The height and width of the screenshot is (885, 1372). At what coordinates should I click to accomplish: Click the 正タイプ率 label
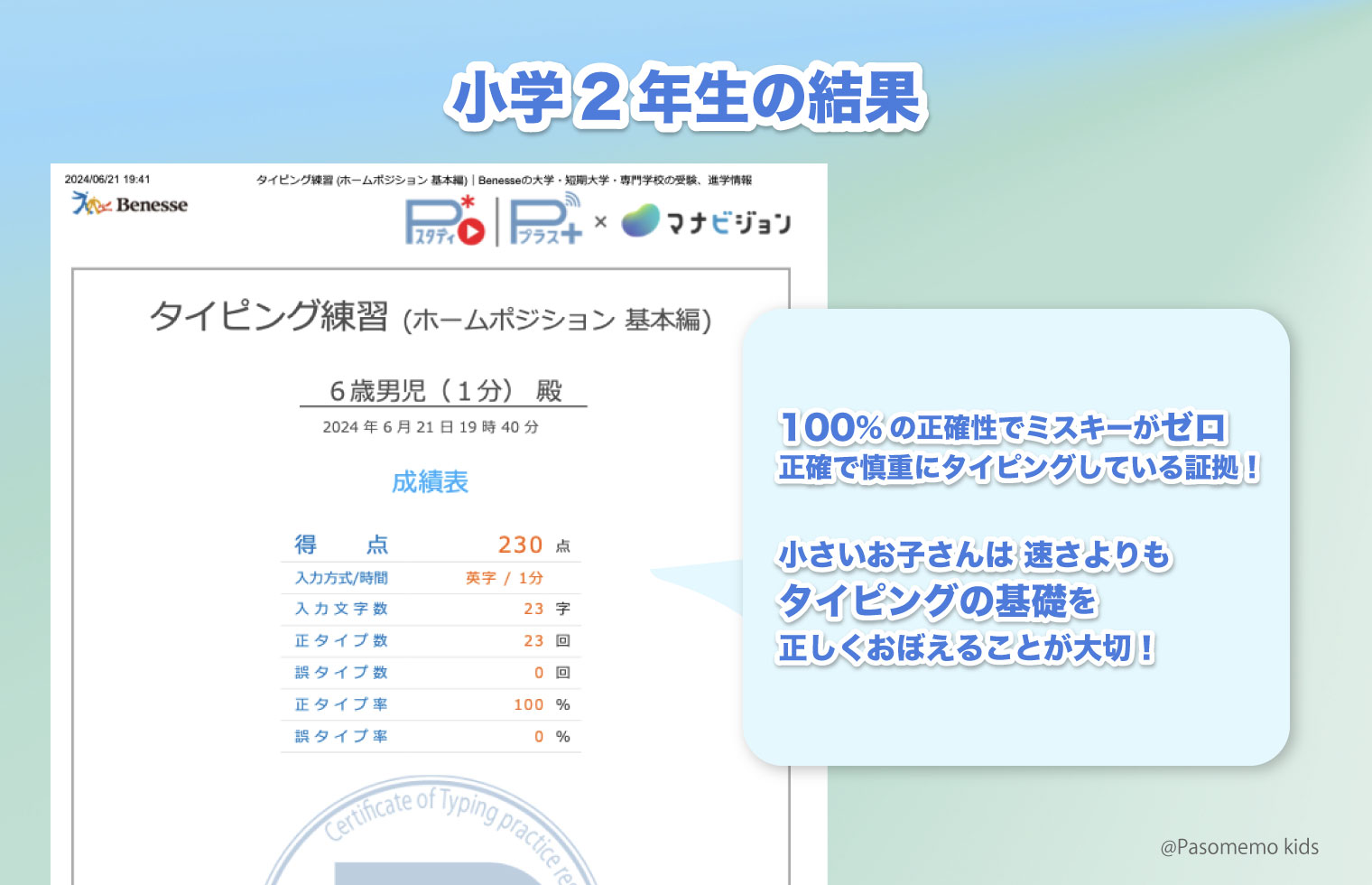[x=341, y=704]
